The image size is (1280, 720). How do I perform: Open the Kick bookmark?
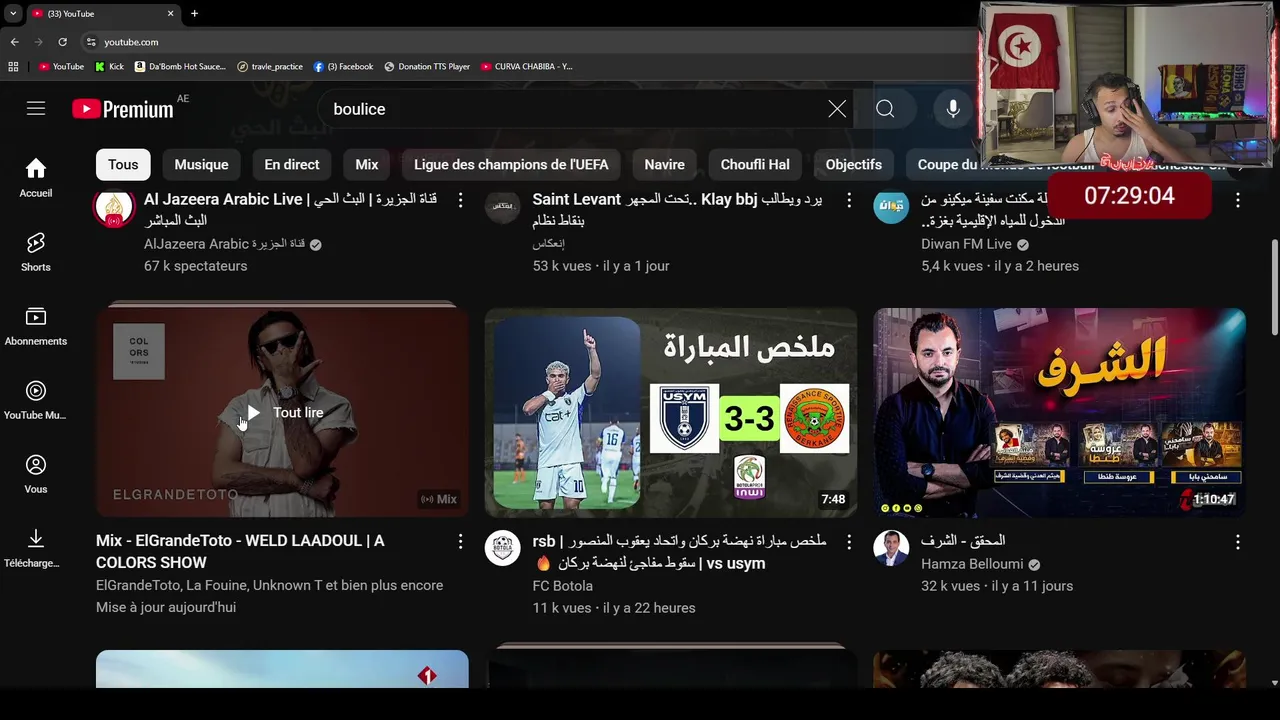[x=110, y=67]
